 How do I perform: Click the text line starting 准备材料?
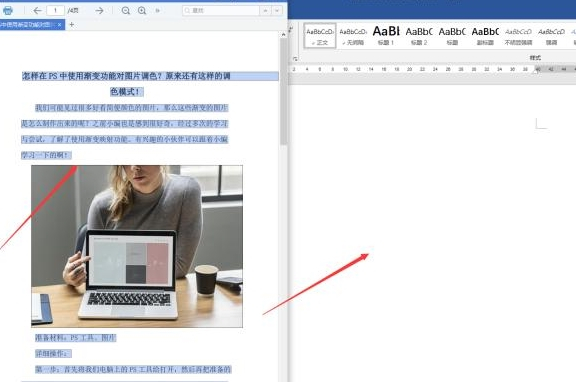click(x=76, y=338)
